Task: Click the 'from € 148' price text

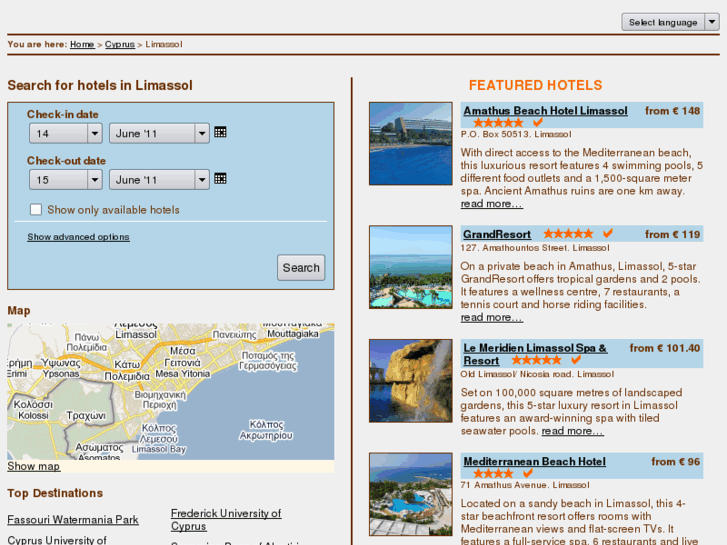Action: (x=672, y=111)
